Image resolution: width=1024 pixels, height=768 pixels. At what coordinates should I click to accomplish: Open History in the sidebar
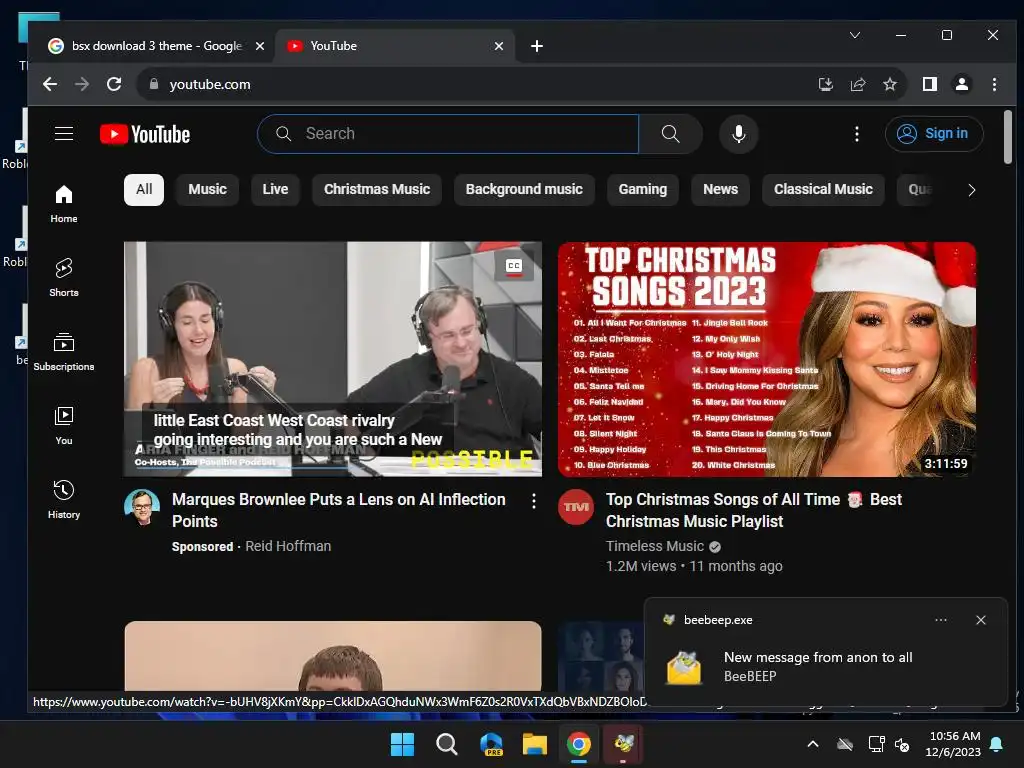(x=64, y=500)
